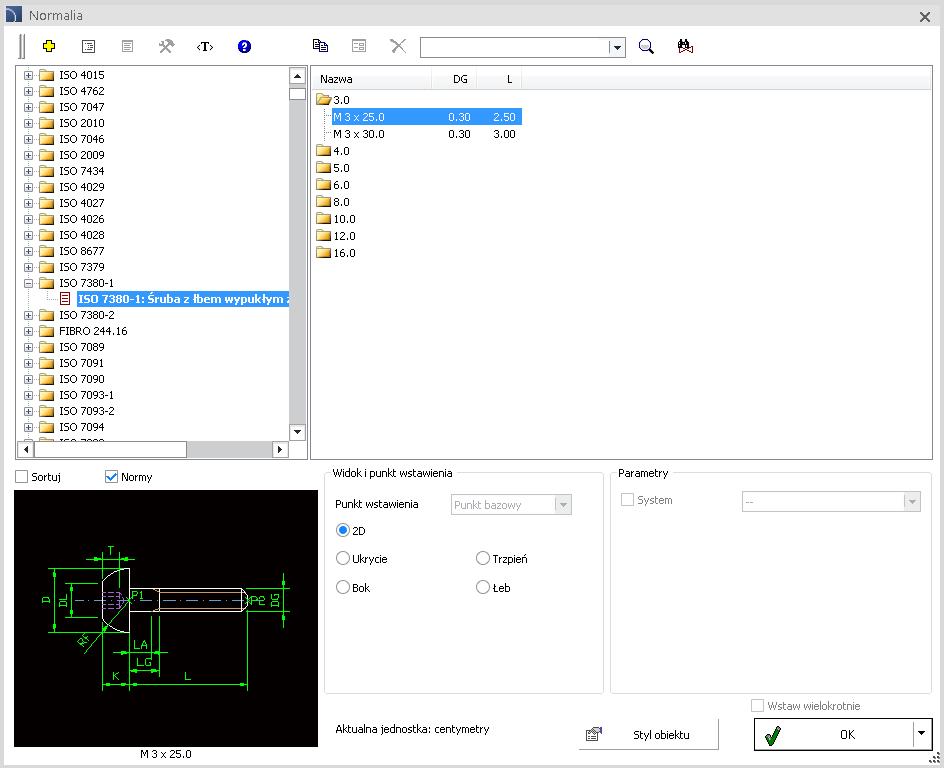Viewport: 944px width, 768px height.
Task: Select the M 3 x 25.0 row
Action: [426, 117]
